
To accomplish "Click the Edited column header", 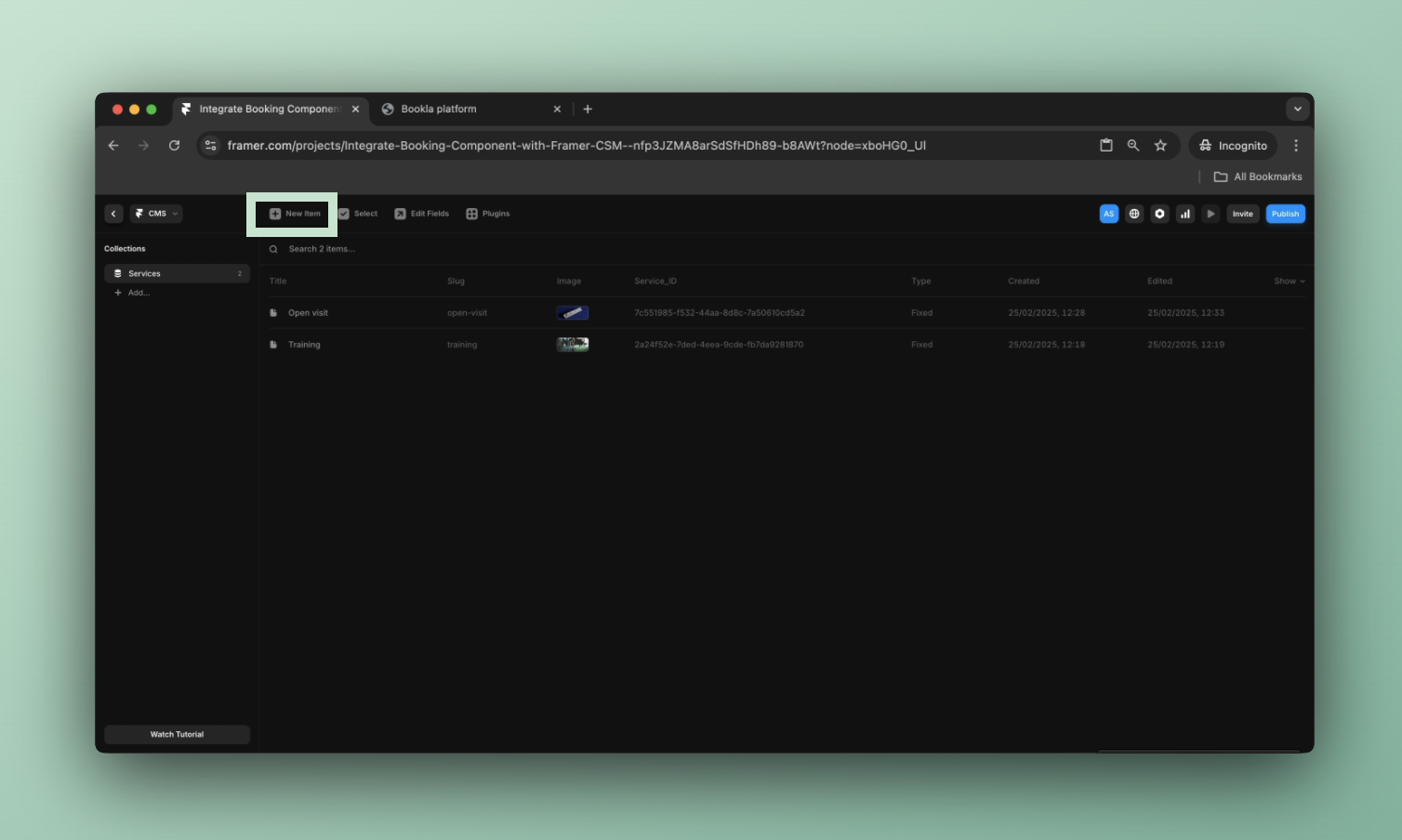I will point(1159,281).
